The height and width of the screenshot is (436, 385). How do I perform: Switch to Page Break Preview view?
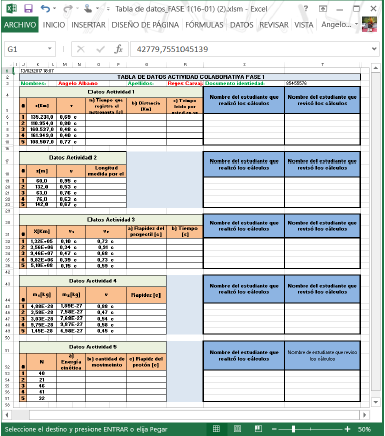pyautogui.click(x=258, y=429)
